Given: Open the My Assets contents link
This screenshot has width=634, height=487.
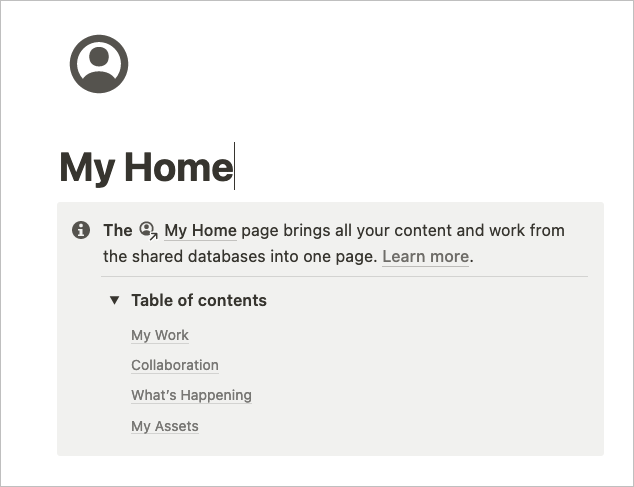Looking at the screenshot, I should (165, 426).
